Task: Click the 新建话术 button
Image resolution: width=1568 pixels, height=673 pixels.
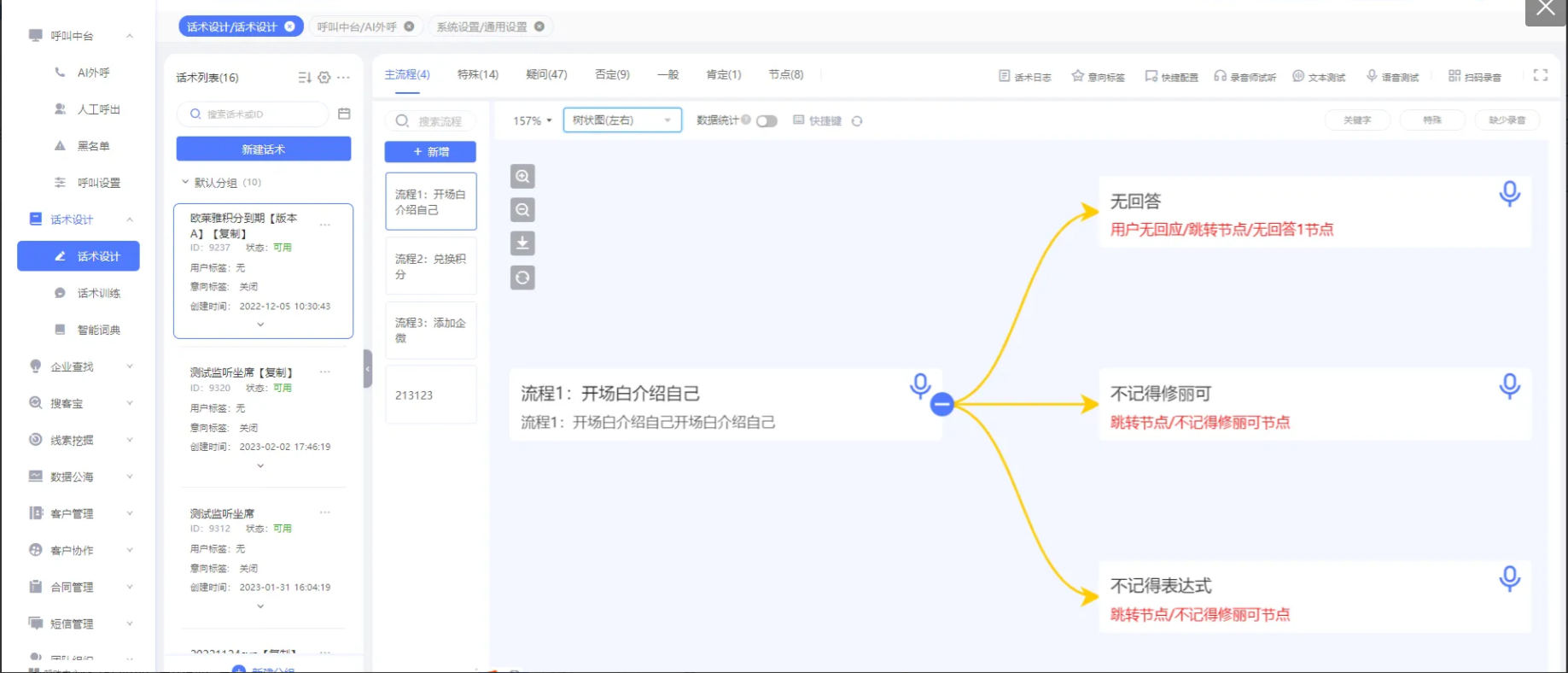Action: (x=263, y=149)
